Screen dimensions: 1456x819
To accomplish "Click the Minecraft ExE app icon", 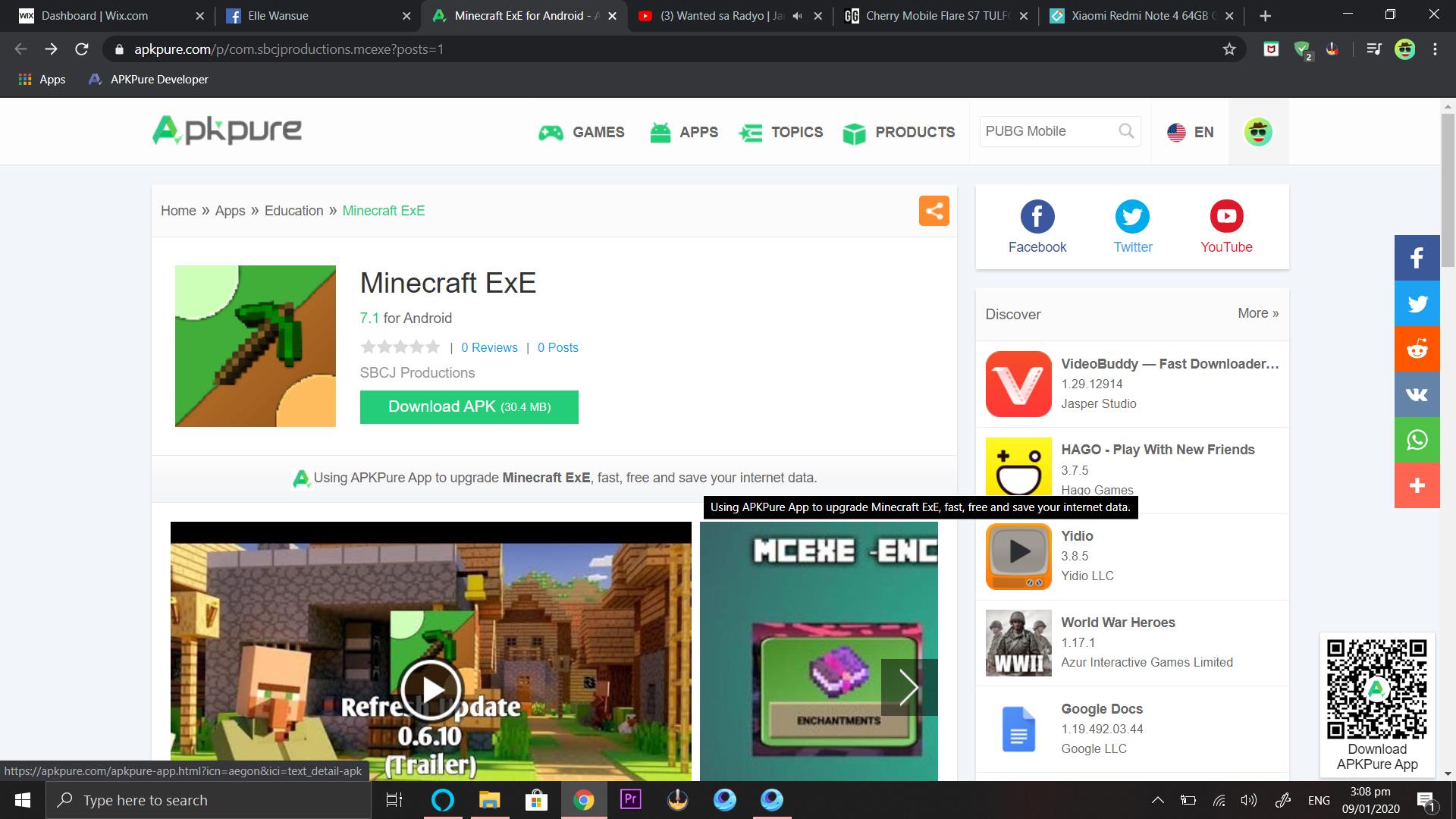I will click(x=256, y=346).
